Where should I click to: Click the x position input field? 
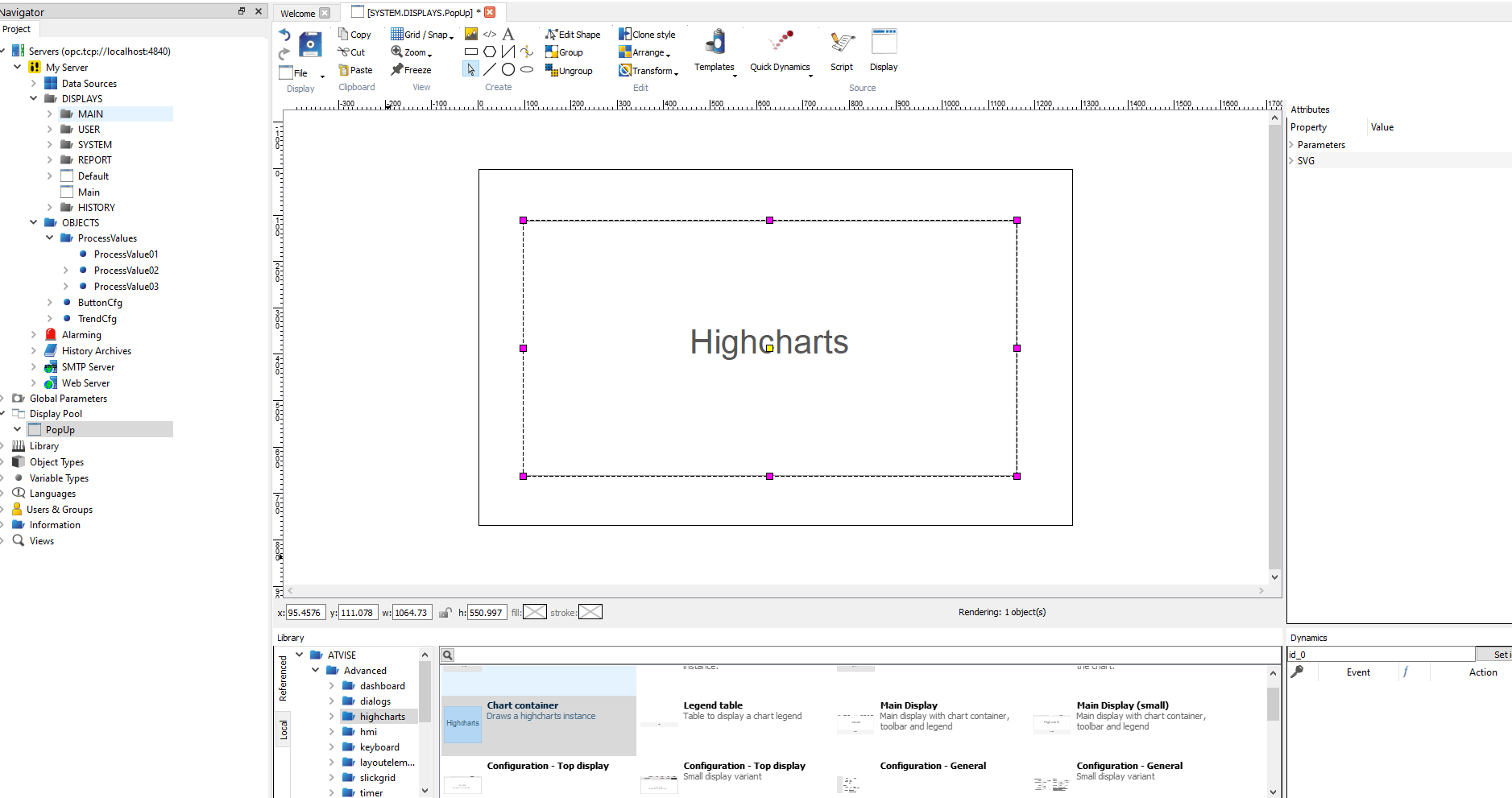pos(306,613)
